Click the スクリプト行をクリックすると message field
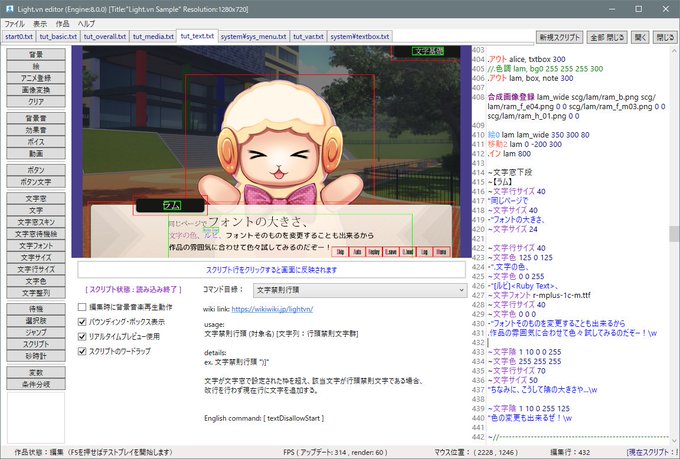Image resolution: width=680 pixels, height=459 pixels. tap(271, 270)
